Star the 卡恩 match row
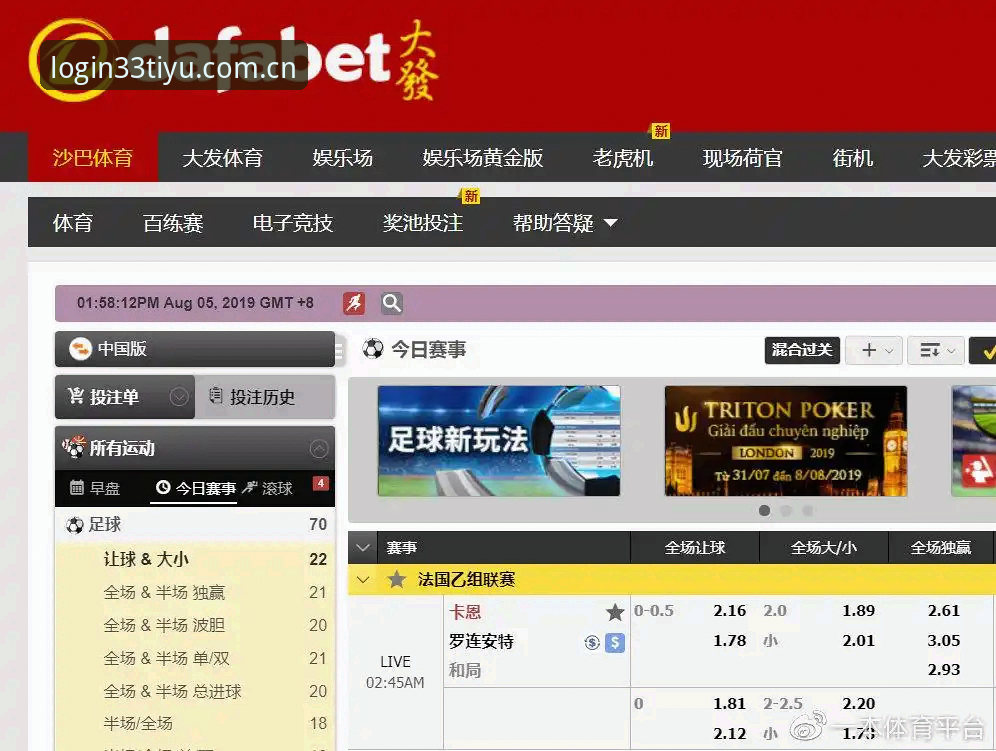The width and height of the screenshot is (996, 751). [x=615, y=612]
